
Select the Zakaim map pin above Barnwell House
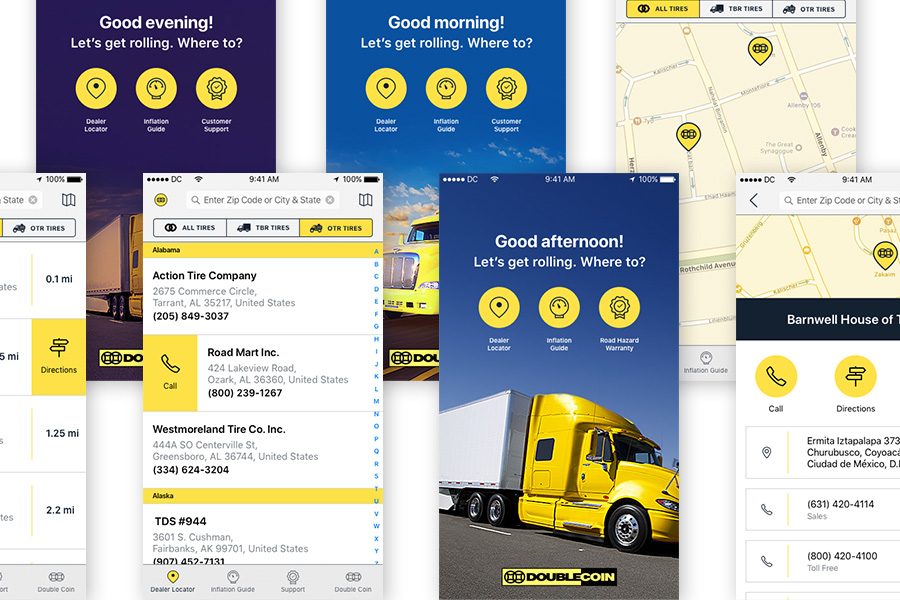tap(885, 254)
